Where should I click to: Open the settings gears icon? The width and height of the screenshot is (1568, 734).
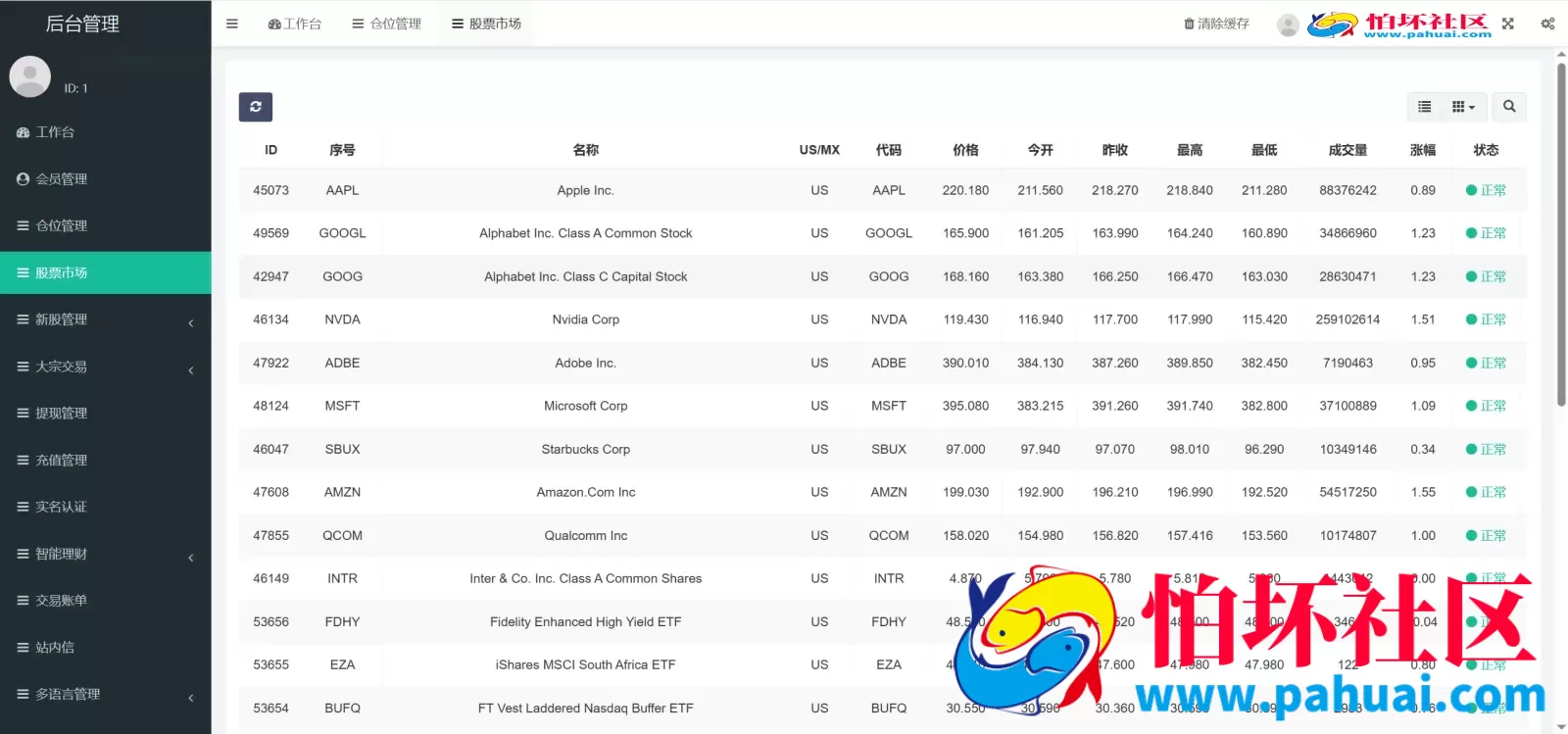[x=1547, y=24]
